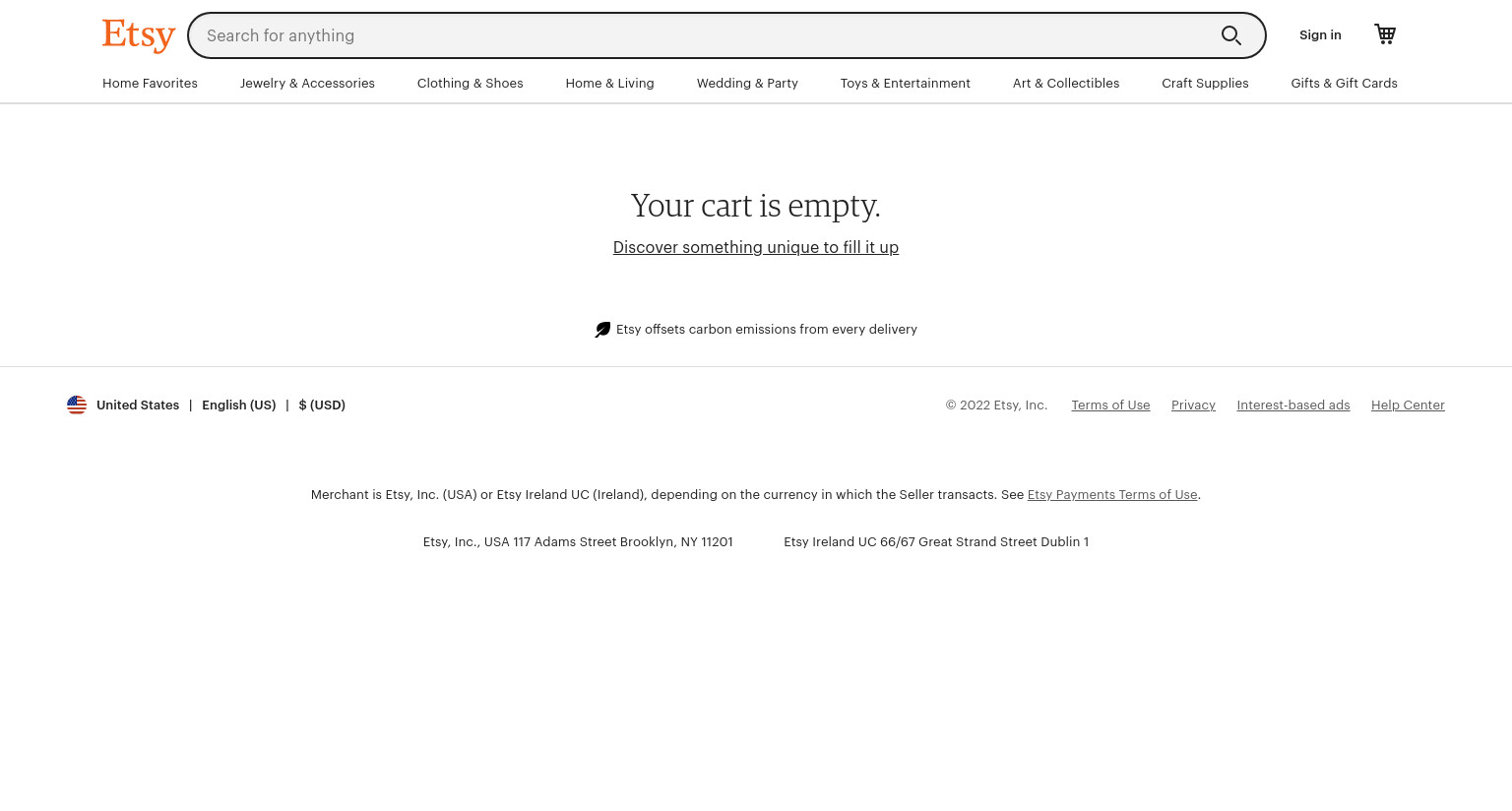
Task: Open the Terms of Use link
Action: (1110, 405)
